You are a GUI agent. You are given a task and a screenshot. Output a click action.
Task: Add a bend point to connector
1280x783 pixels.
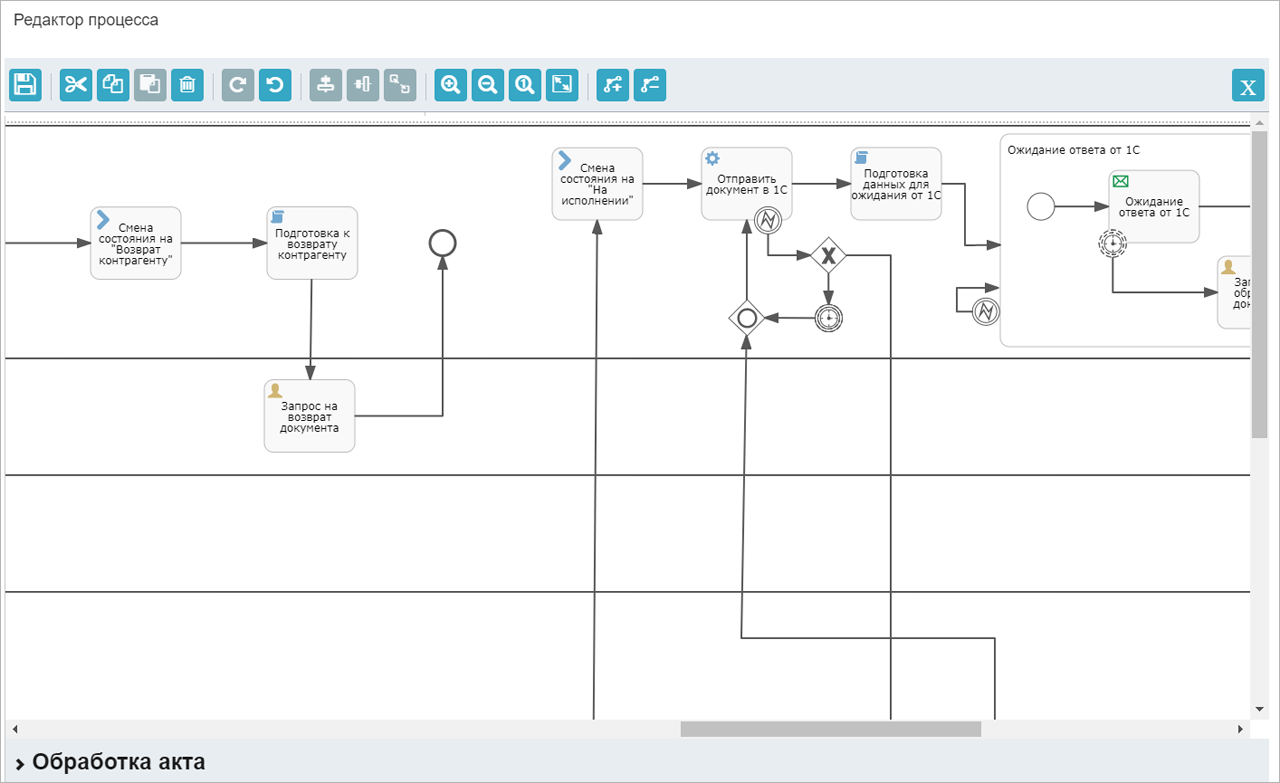tap(613, 85)
